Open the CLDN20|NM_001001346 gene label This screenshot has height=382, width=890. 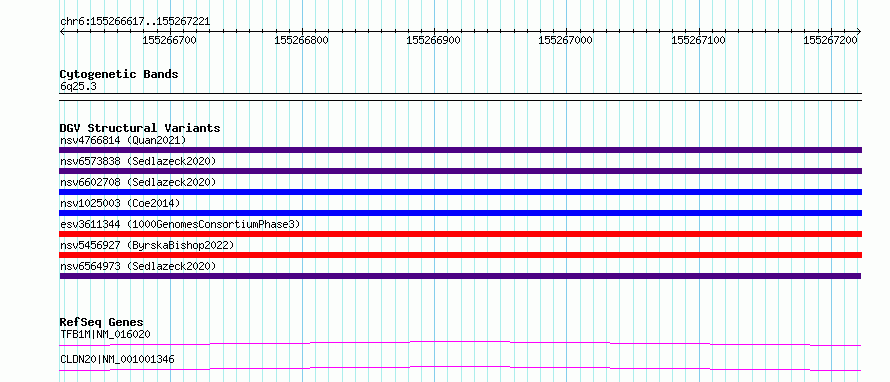[117, 359]
